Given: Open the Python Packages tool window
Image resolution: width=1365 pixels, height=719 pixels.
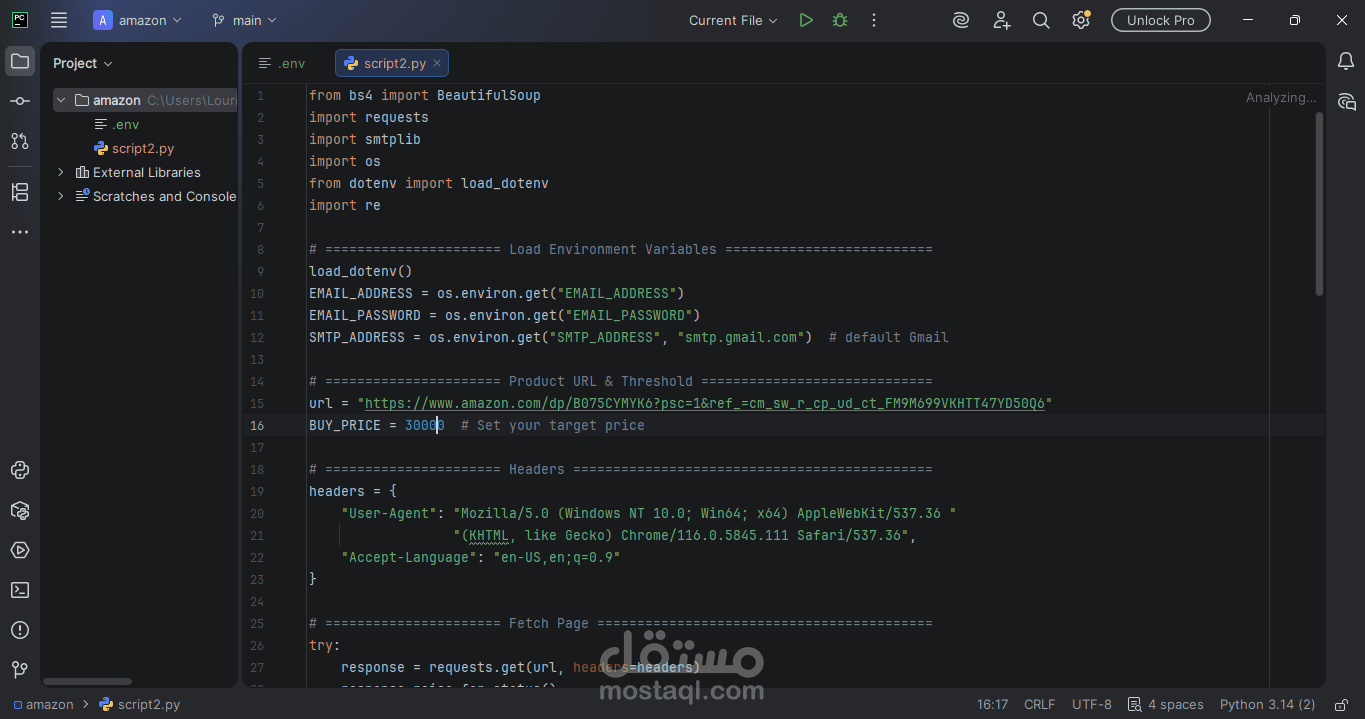Looking at the screenshot, I should (x=19, y=510).
